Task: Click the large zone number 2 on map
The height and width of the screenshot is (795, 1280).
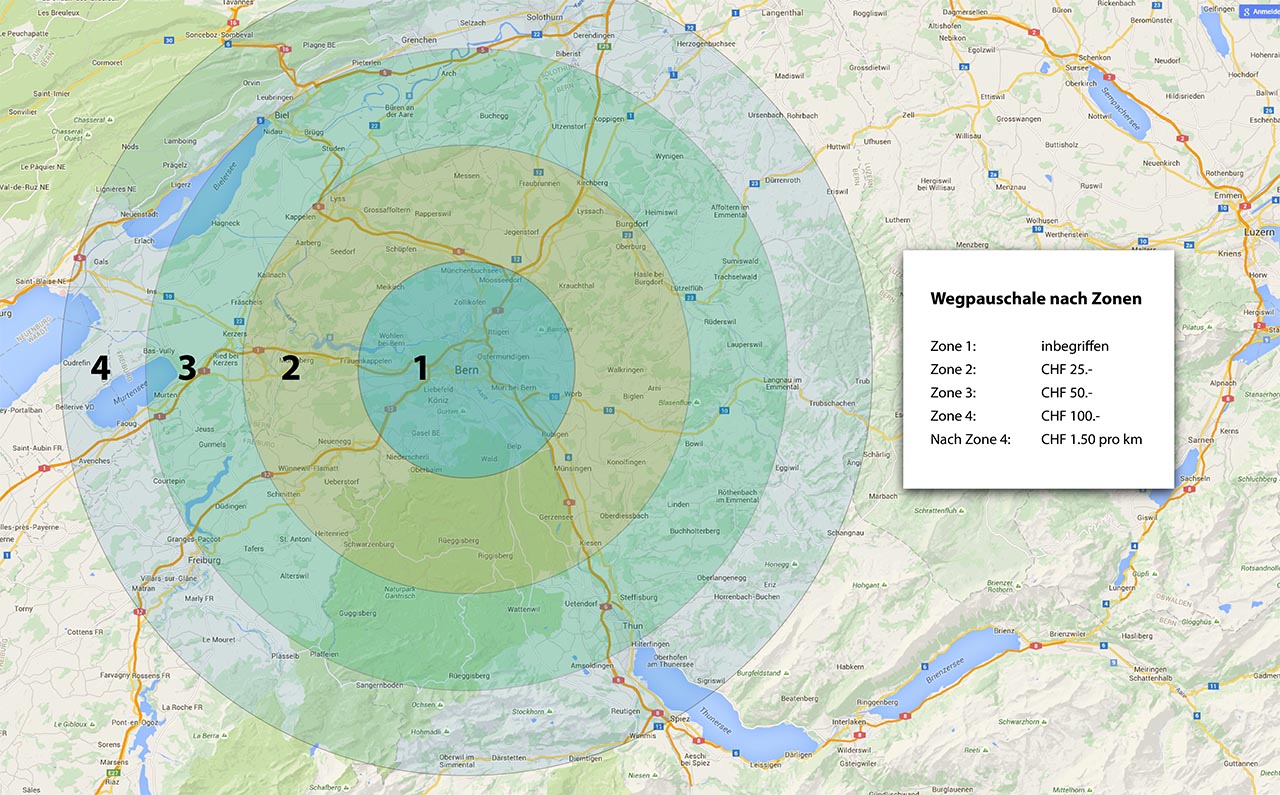Action: 290,368
